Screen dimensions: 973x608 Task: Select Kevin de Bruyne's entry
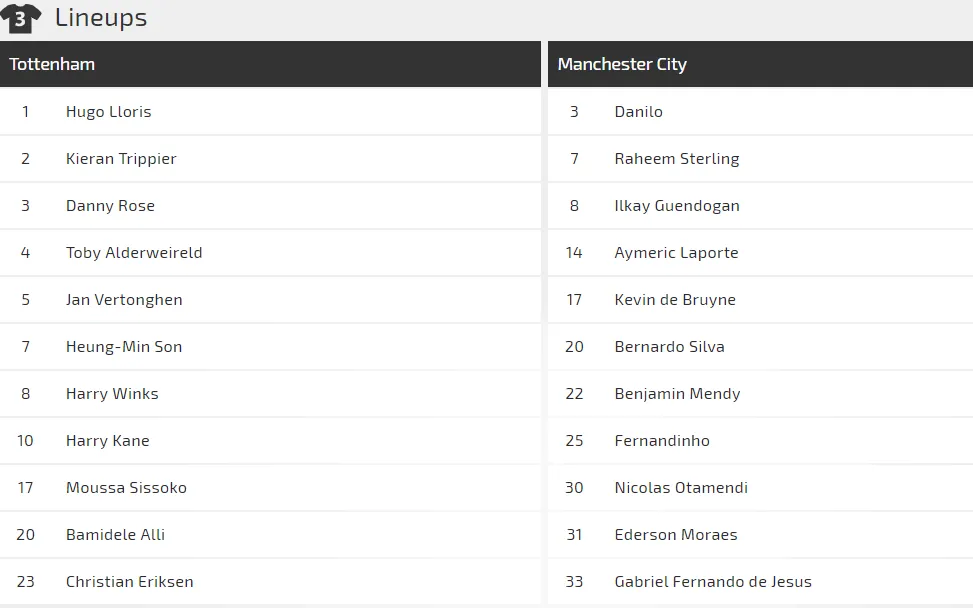click(675, 299)
